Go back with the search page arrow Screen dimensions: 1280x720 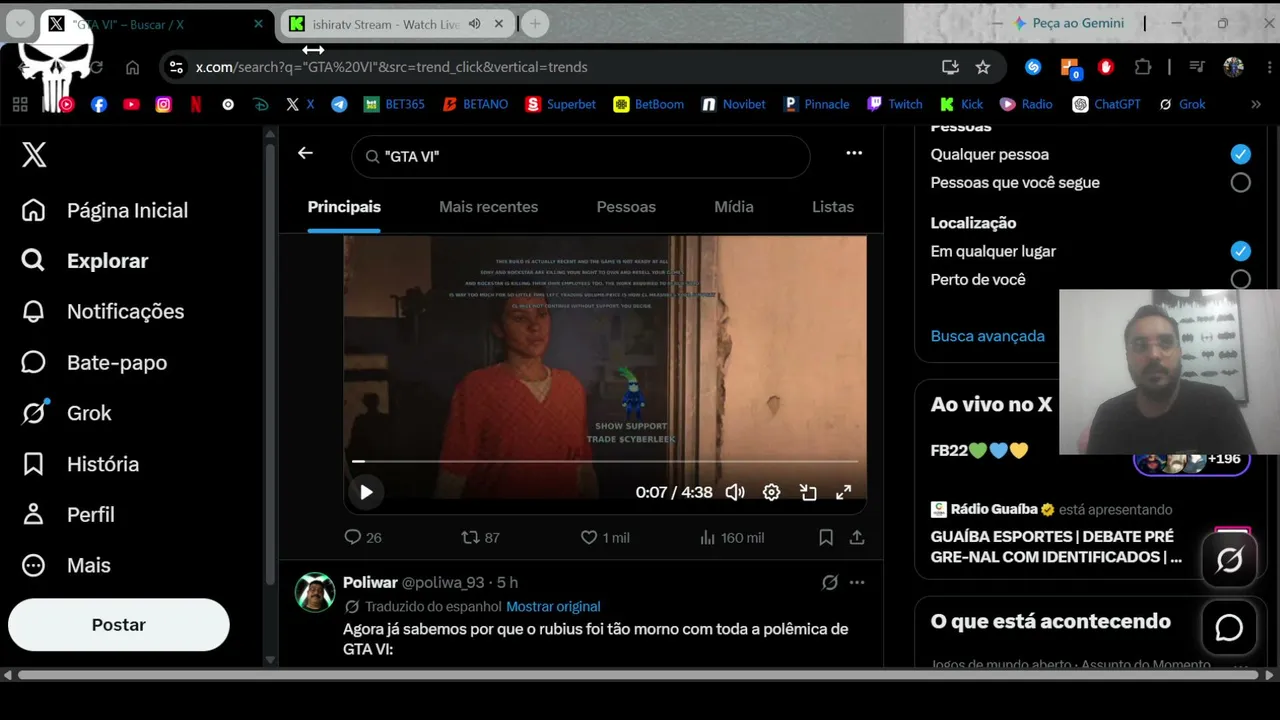305,153
